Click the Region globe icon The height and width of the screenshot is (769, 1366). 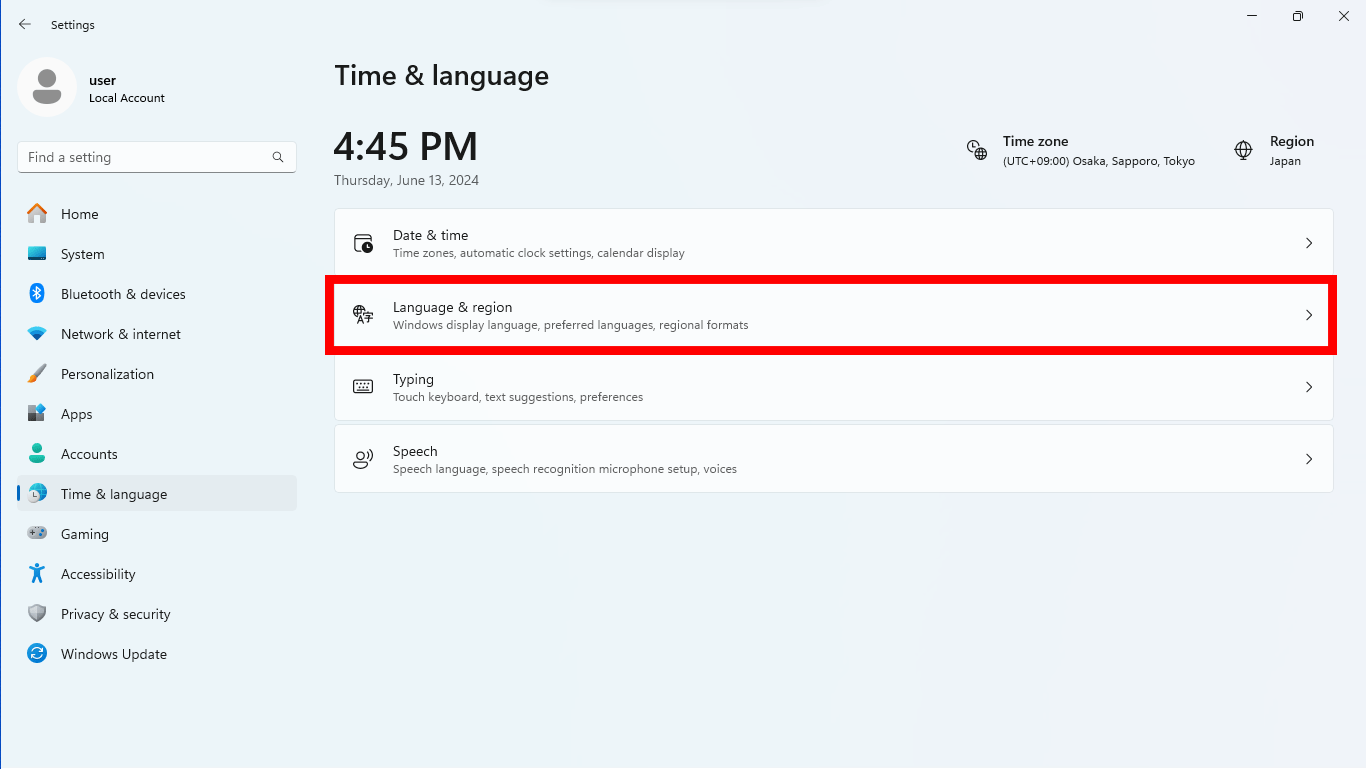point(1243,149)
